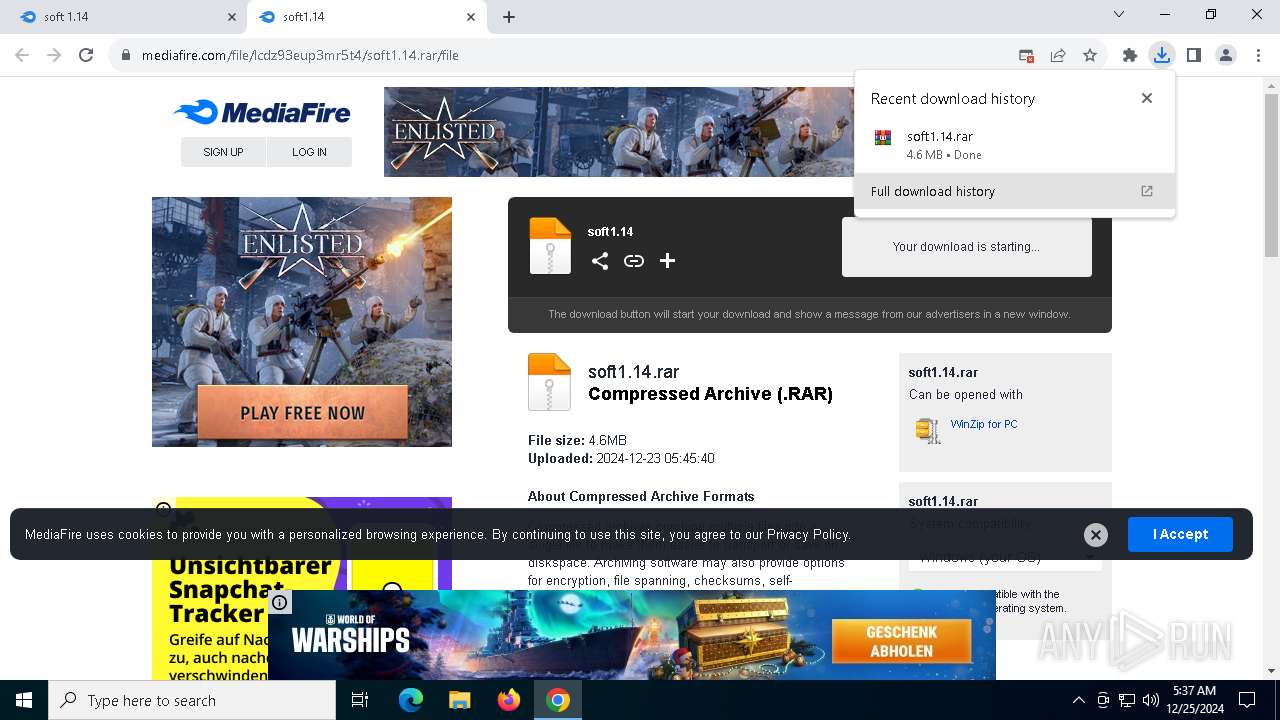This screenshot has width=1280, height=720.
Task: Click the taskbar search box
Action: tap(192, 700)
